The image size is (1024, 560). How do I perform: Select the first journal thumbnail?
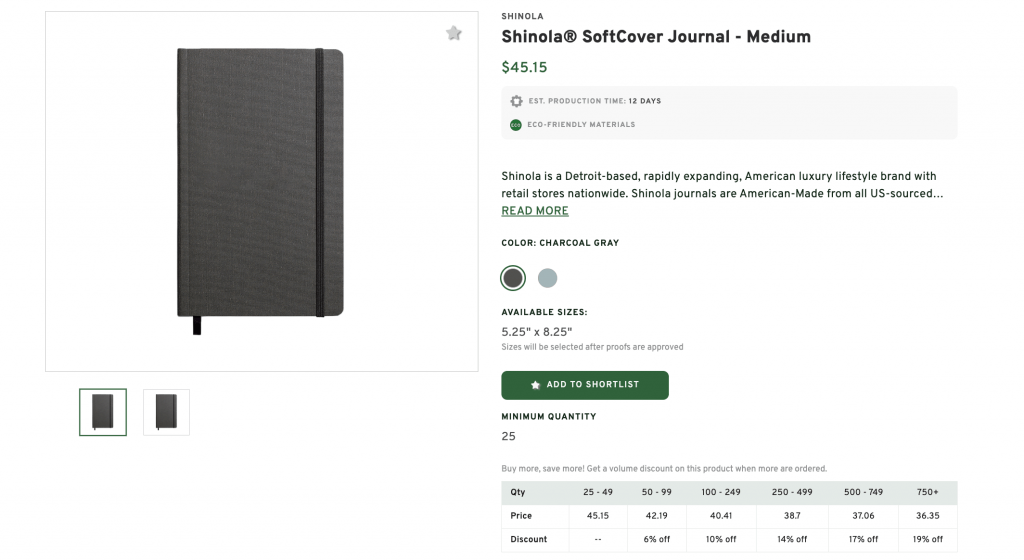[x=103, y=412]
